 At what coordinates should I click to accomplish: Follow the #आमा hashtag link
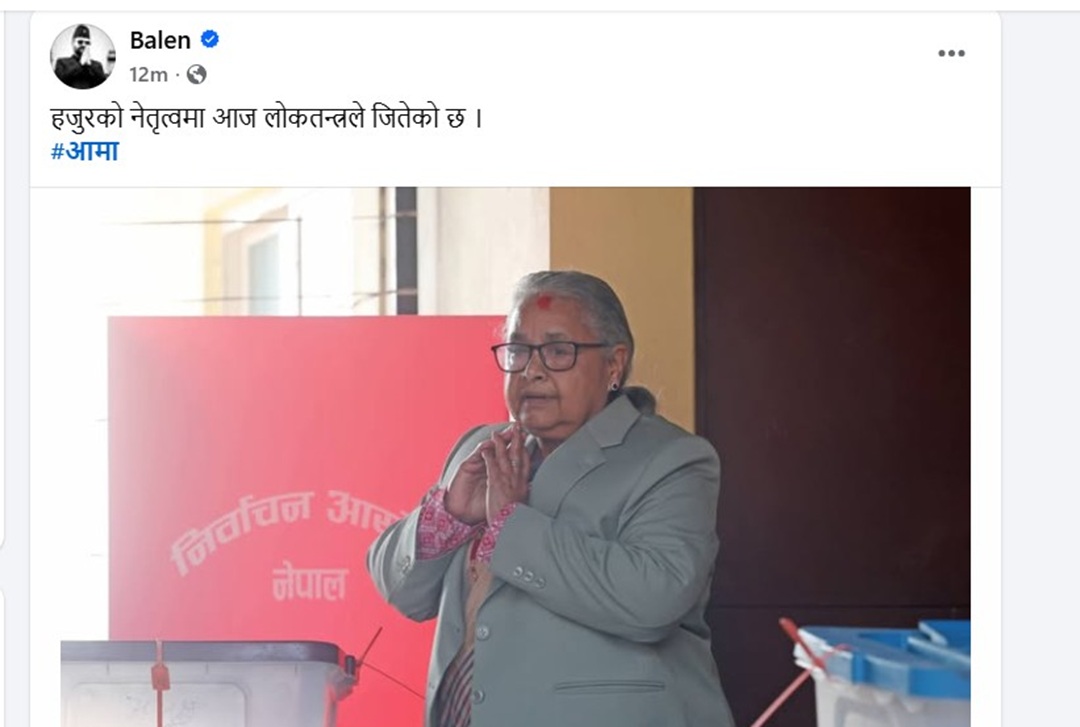[85, 151]
